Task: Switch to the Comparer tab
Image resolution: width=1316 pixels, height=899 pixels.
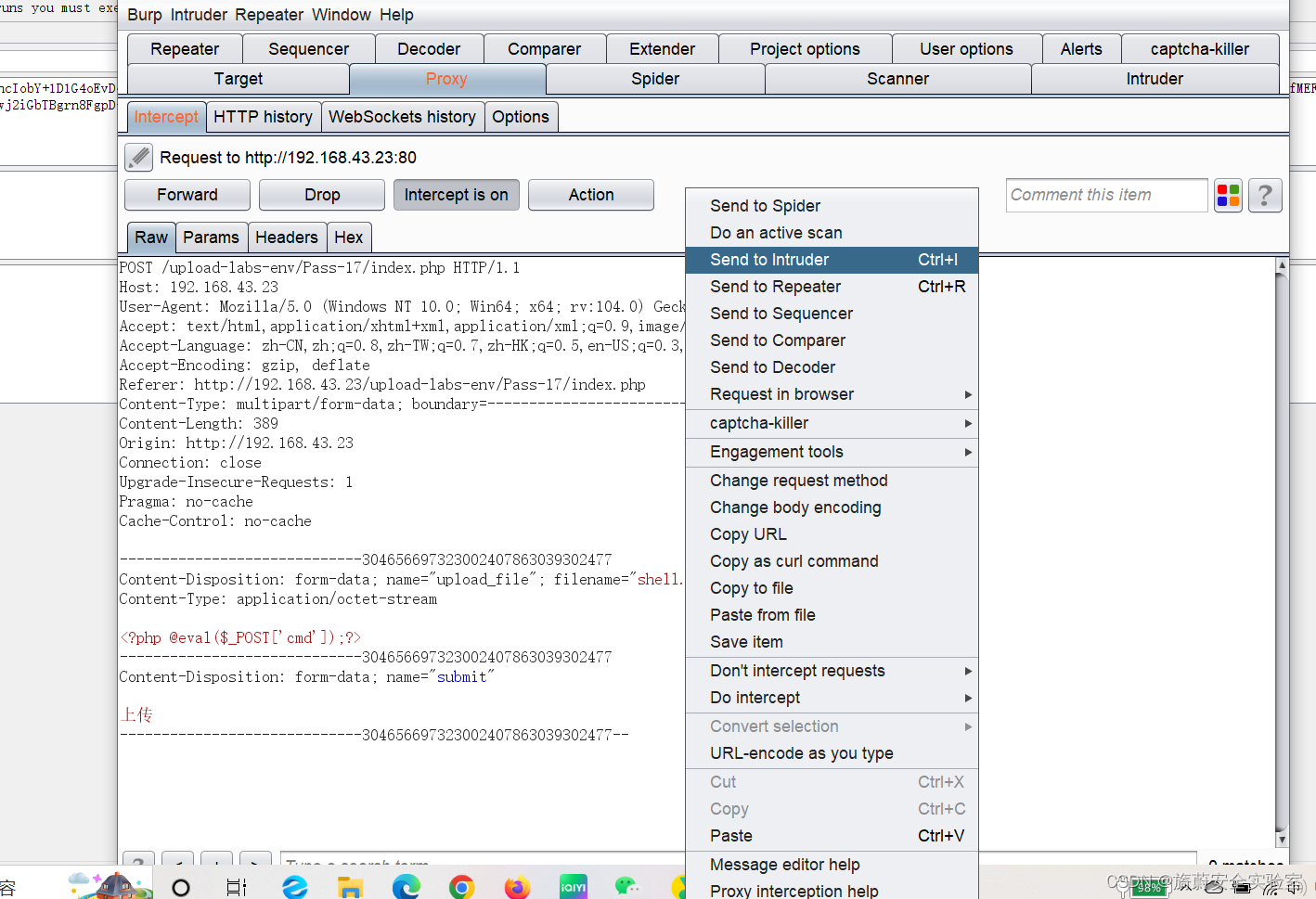Action: pos(544,49)
